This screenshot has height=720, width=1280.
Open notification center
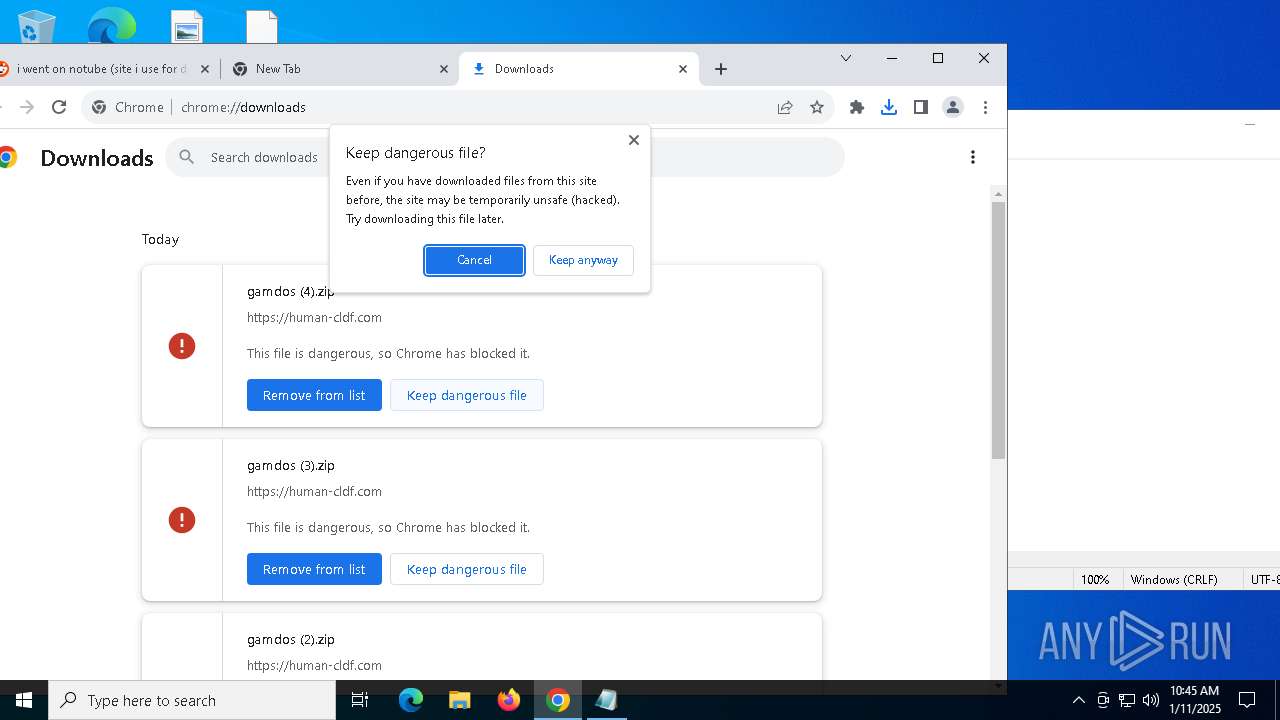1247,700
